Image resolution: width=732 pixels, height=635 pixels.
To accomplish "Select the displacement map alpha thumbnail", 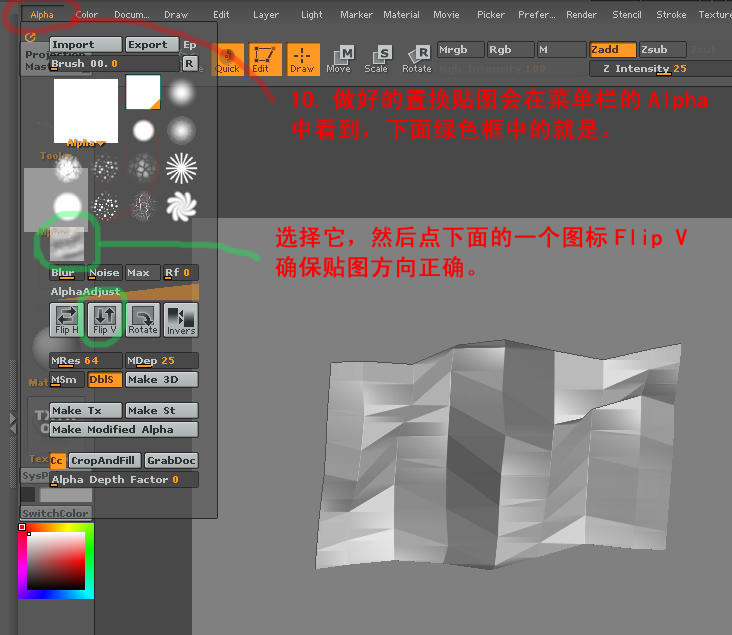I will click(67, 244).
